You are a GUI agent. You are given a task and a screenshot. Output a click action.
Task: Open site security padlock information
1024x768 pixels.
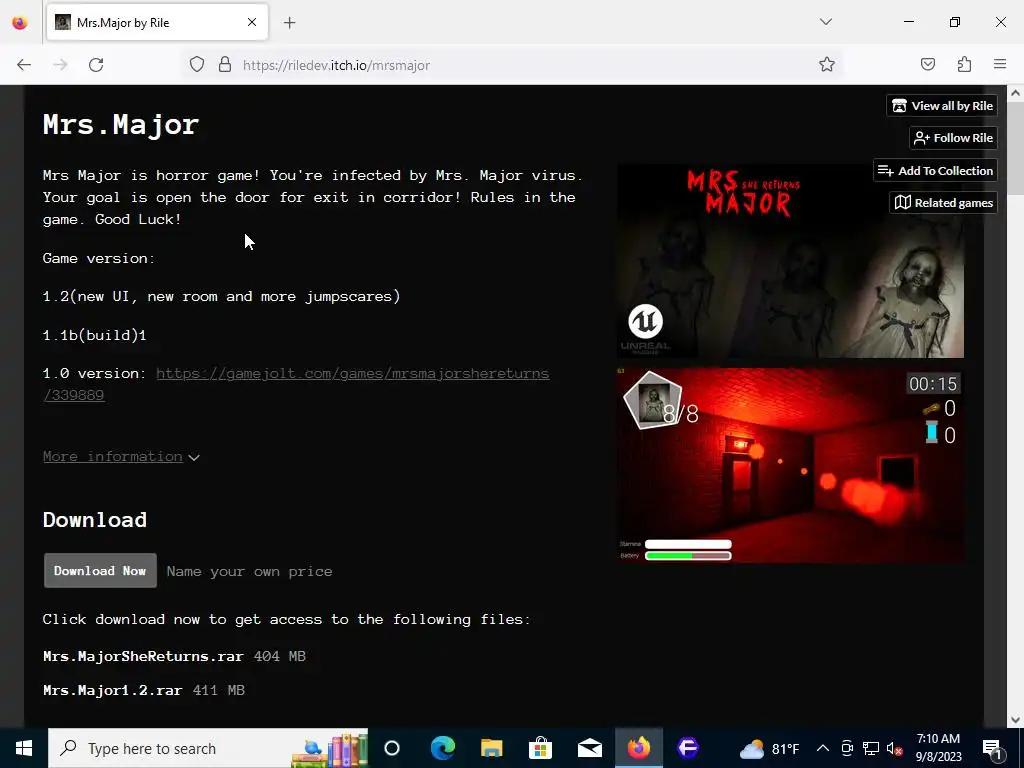pyautogui.click(x=225, y=65)
